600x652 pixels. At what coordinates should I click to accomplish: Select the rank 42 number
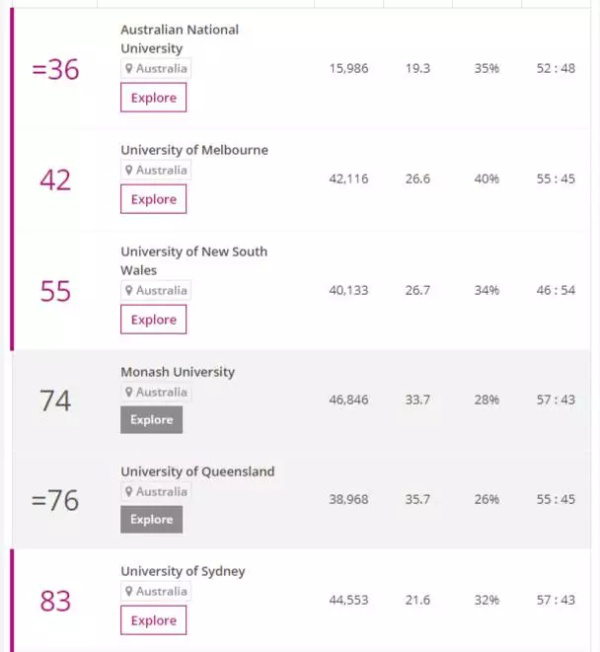[55, 180]
